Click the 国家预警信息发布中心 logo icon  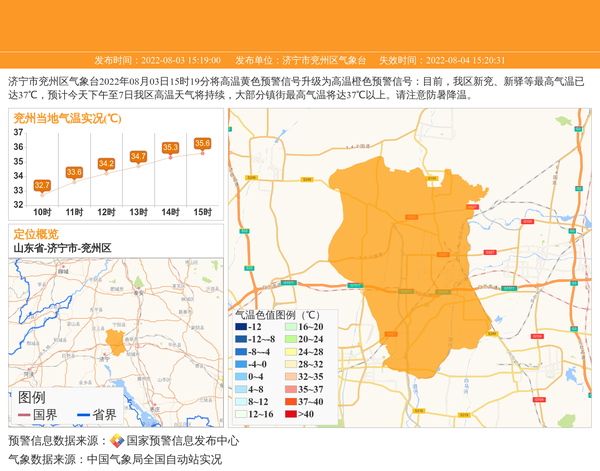117,440
